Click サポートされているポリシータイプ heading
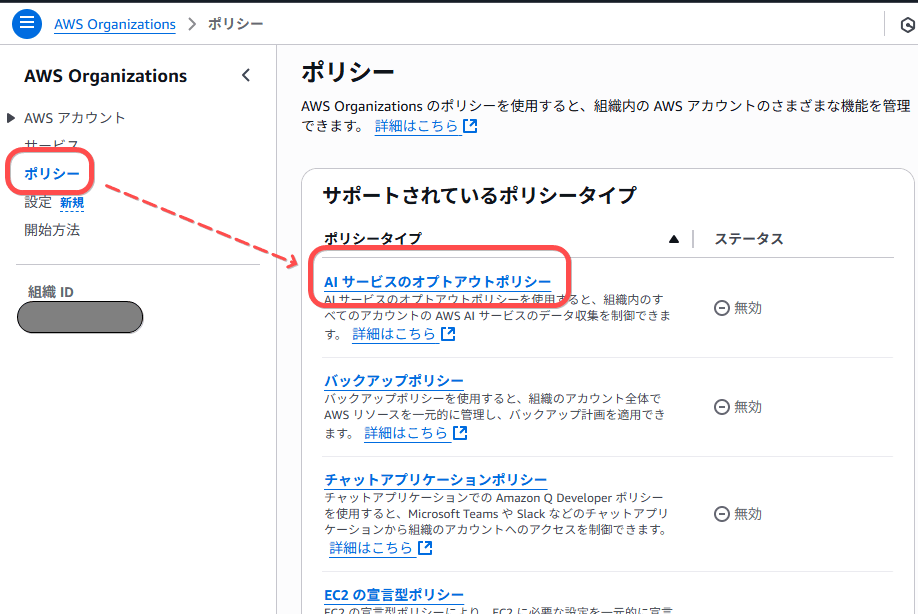Viewport: 918px width, 614px height. (x=479, y=195)
